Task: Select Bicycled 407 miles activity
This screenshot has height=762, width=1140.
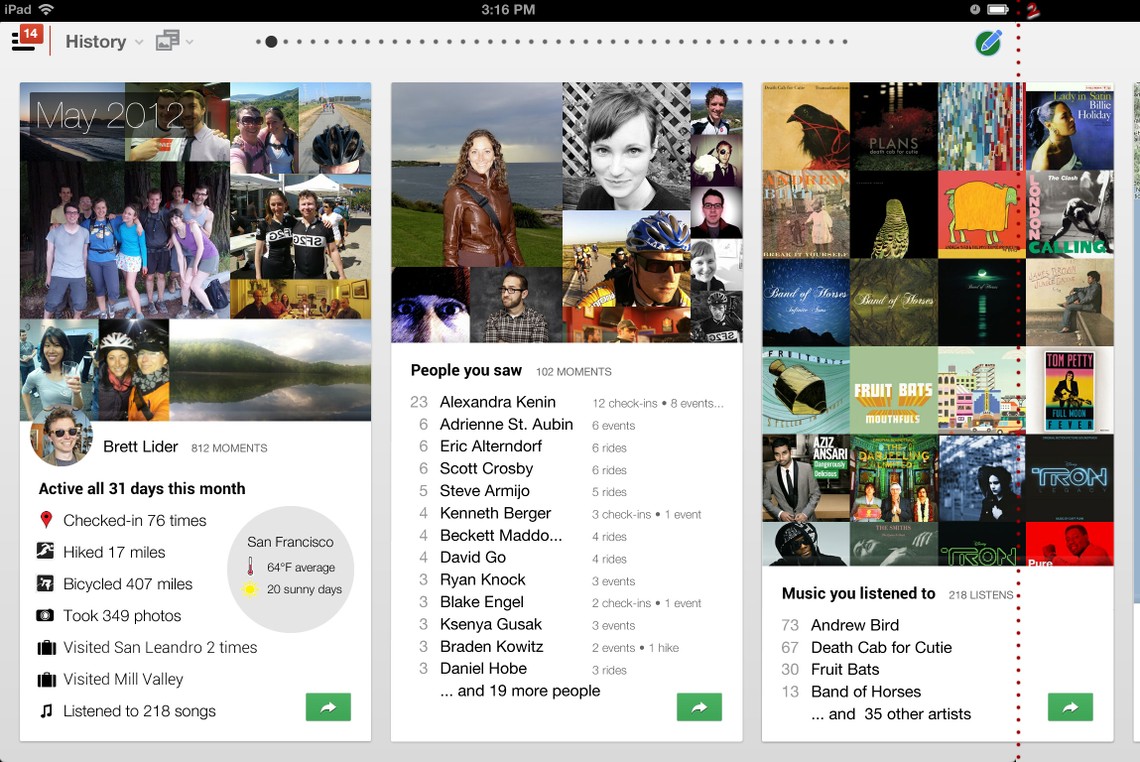Action: (127, 584)
